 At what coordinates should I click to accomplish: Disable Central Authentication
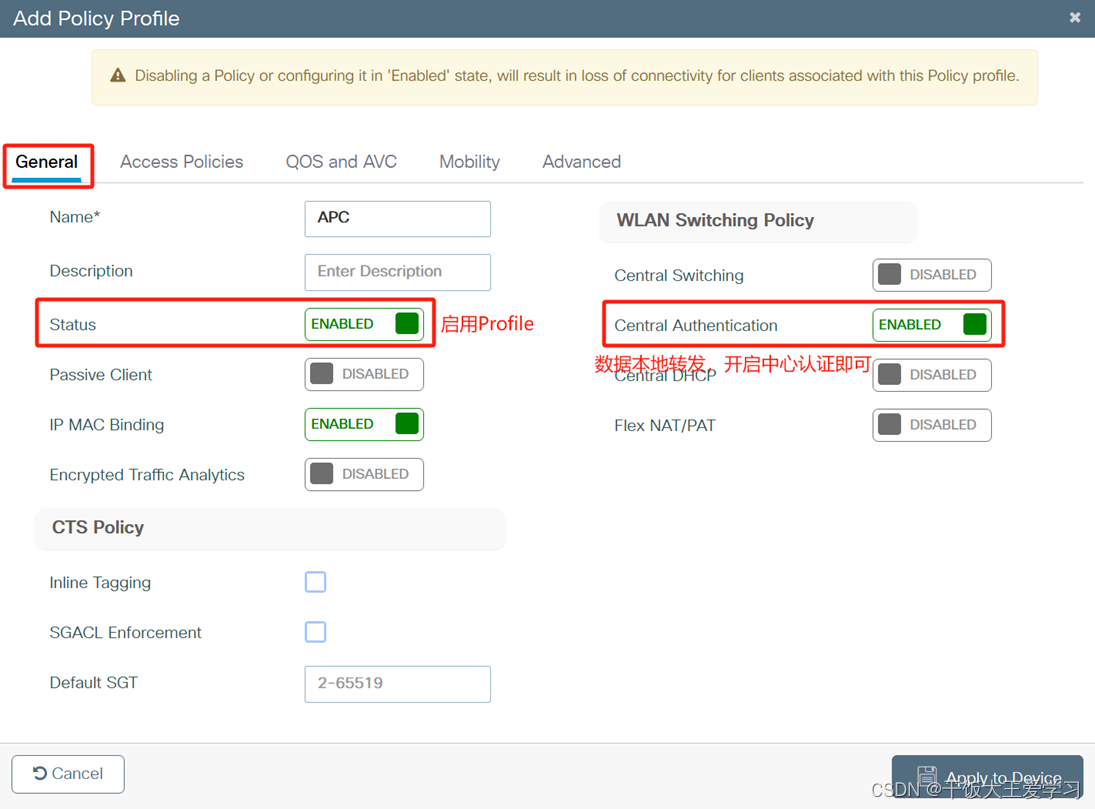(x=931, y=324)
